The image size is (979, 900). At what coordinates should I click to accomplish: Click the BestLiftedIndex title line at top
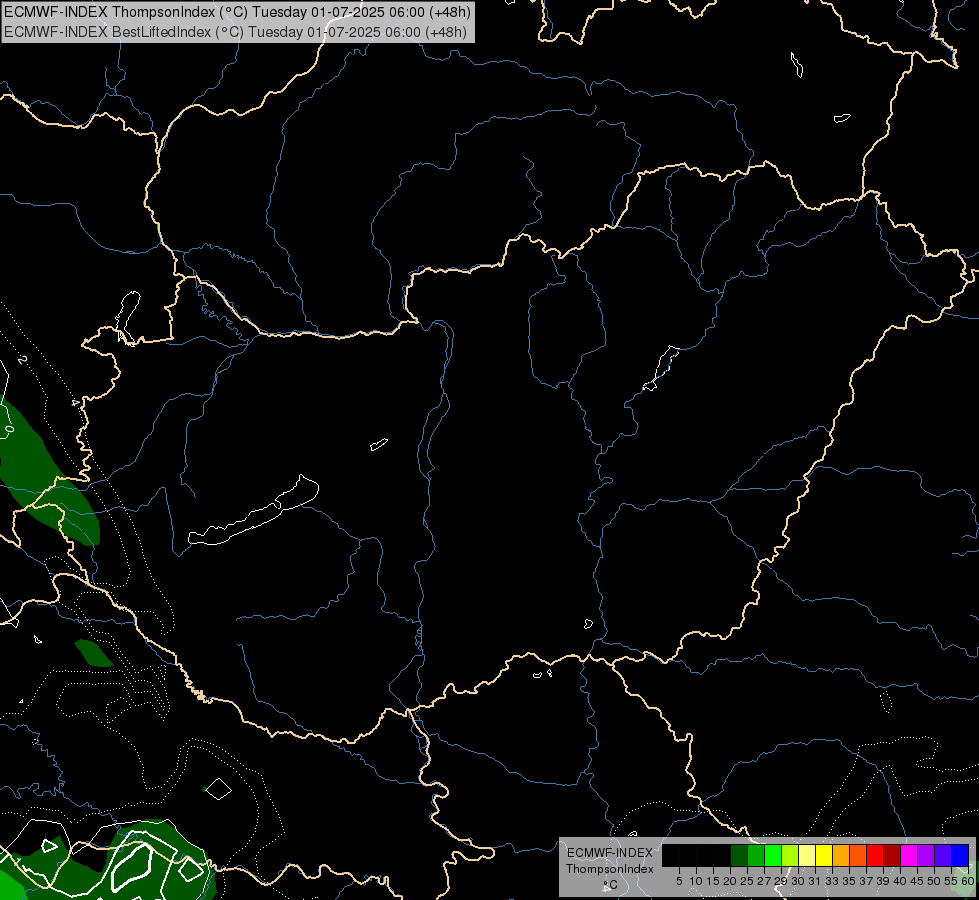[x=235, y=31]
